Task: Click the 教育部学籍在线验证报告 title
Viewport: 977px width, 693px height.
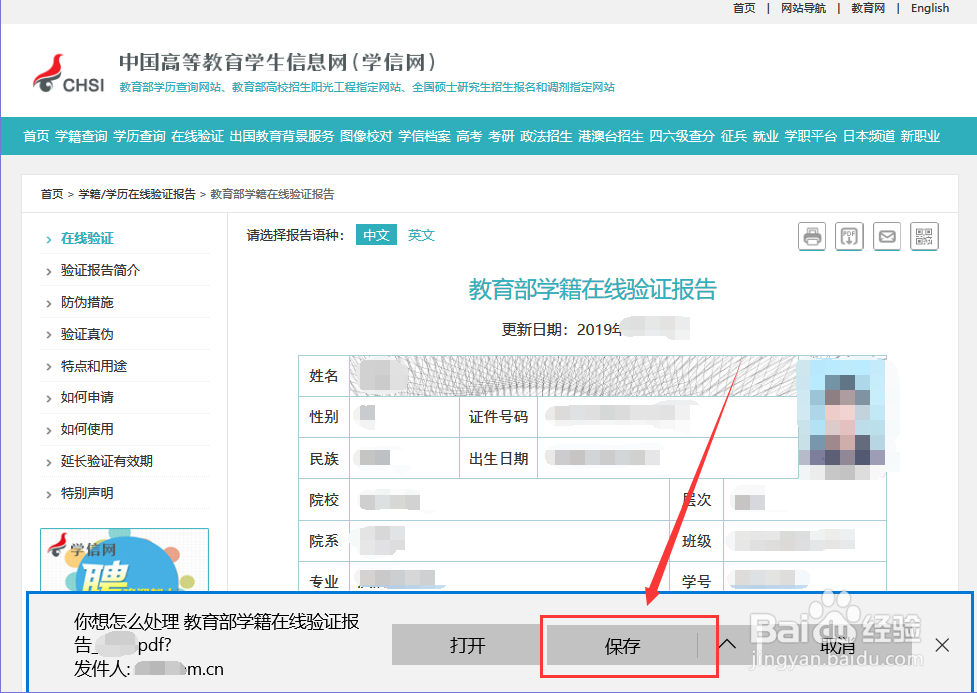Action: [593, 290]
